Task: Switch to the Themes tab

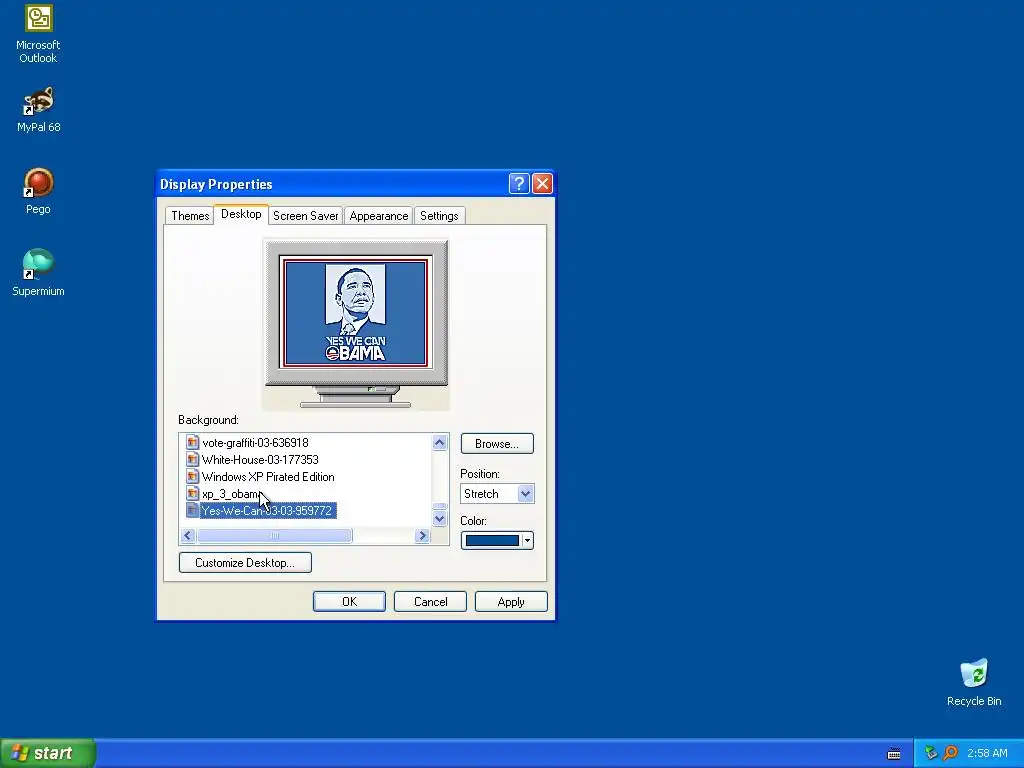Action: [190, 216]
